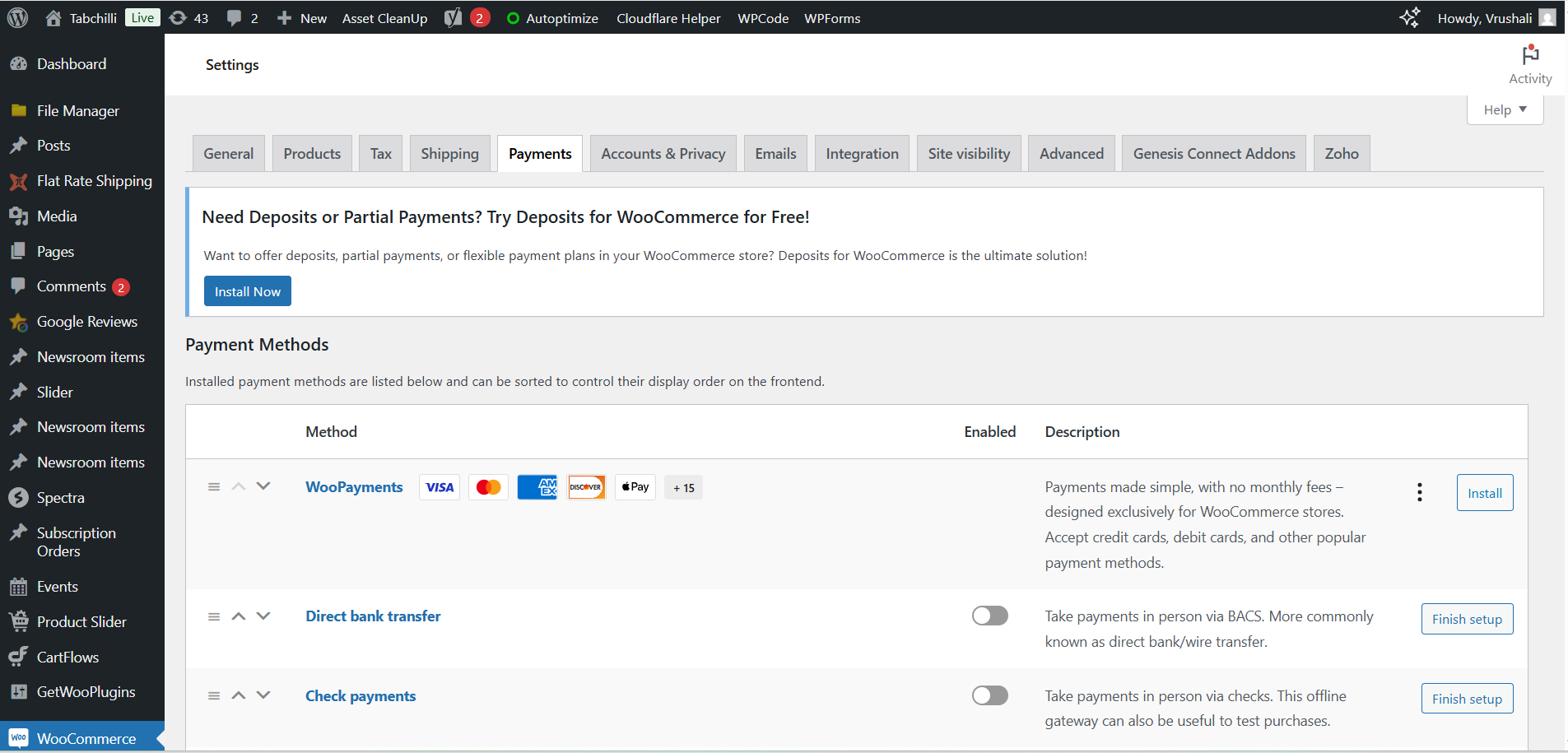Click drag handle for Direct bank transfer
Screen dimensions: 1568x753
pyautogui.click(x=214, y=616)
